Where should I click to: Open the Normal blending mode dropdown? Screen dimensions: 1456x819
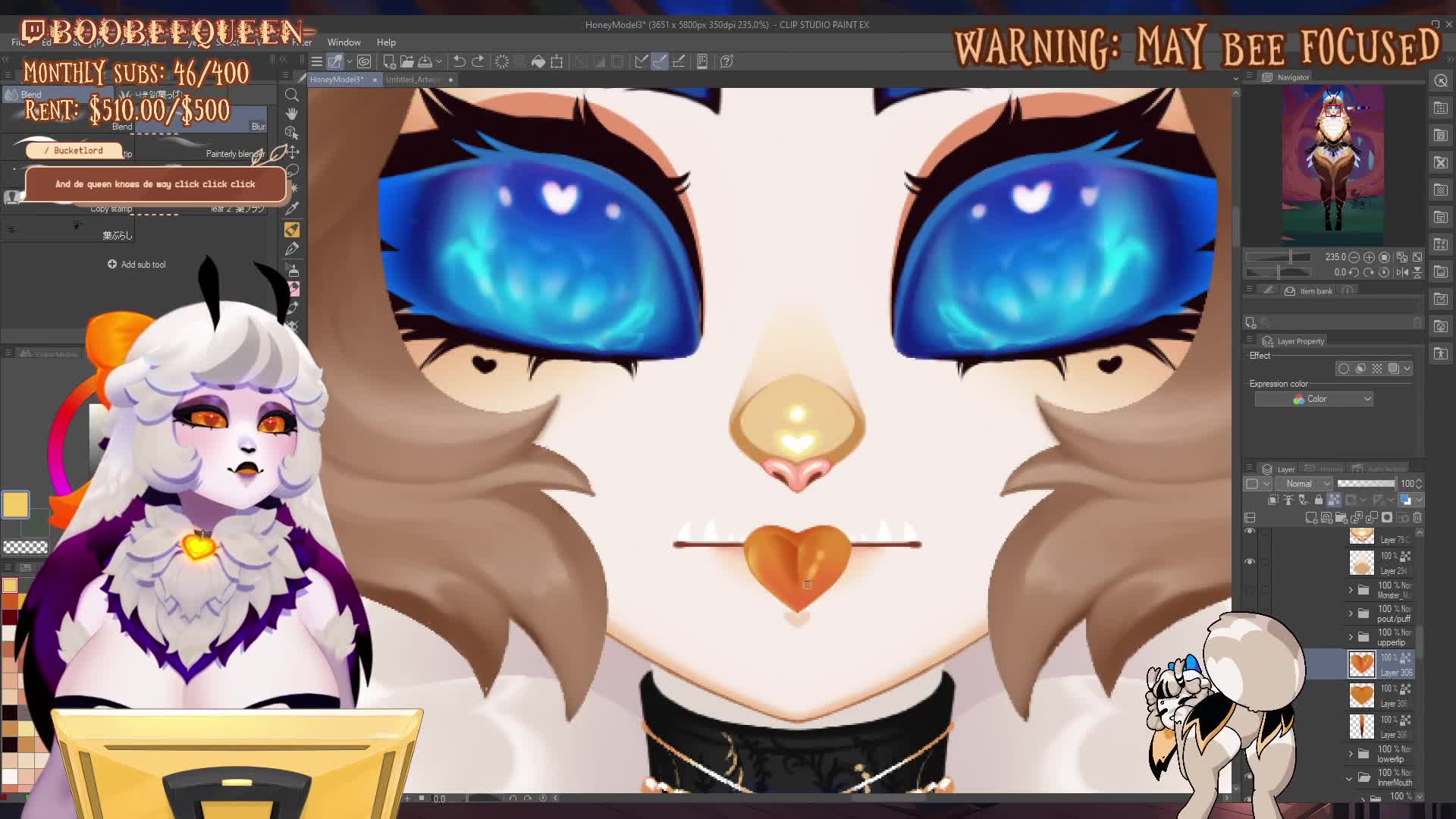tap(1304, 484)
